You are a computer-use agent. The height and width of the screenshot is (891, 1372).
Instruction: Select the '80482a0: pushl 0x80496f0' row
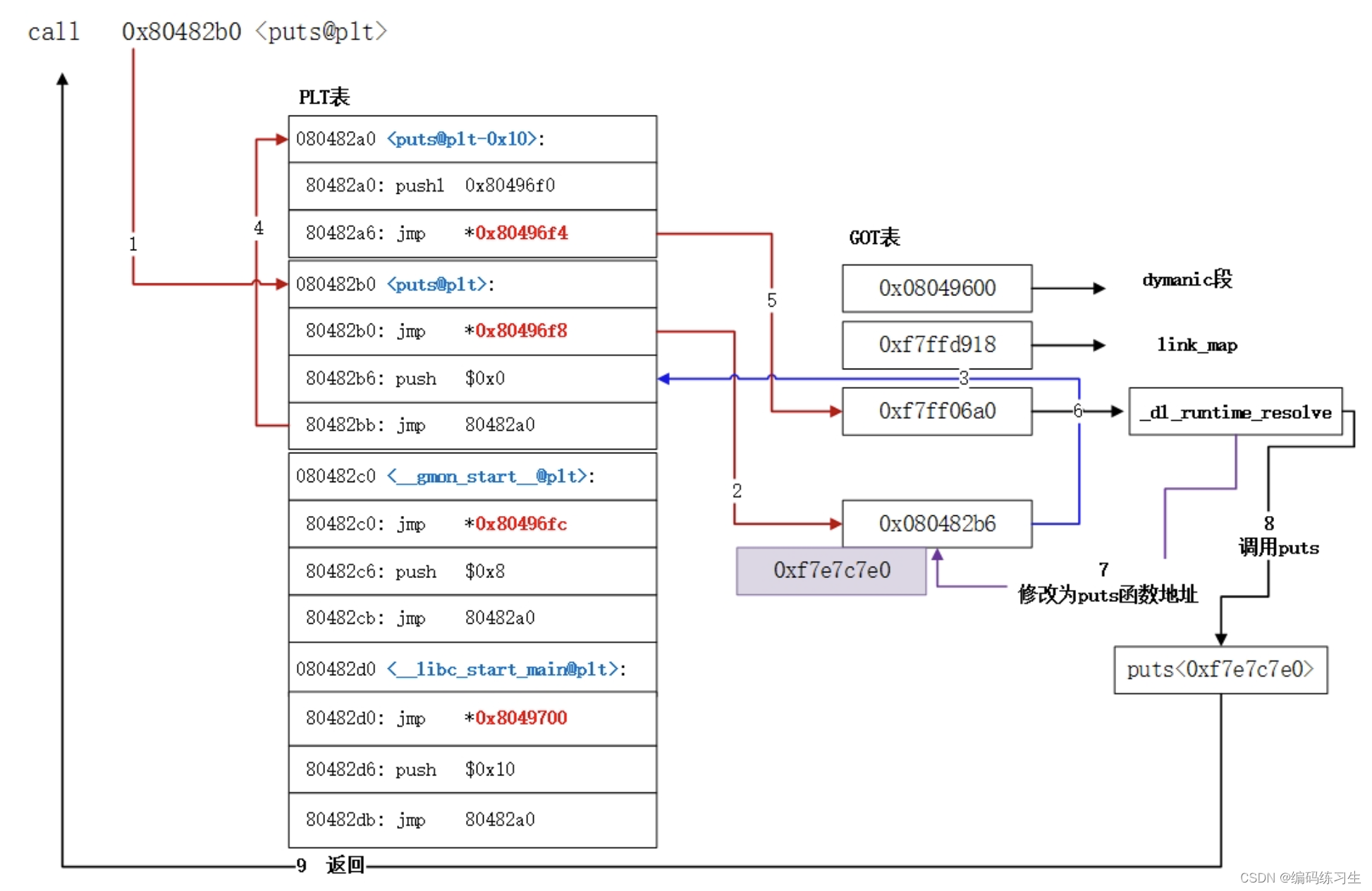click(x=472, y=186)
